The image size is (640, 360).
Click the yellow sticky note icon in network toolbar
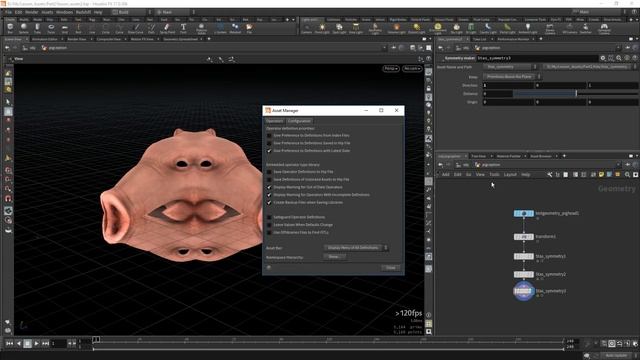tap(601, 175)
